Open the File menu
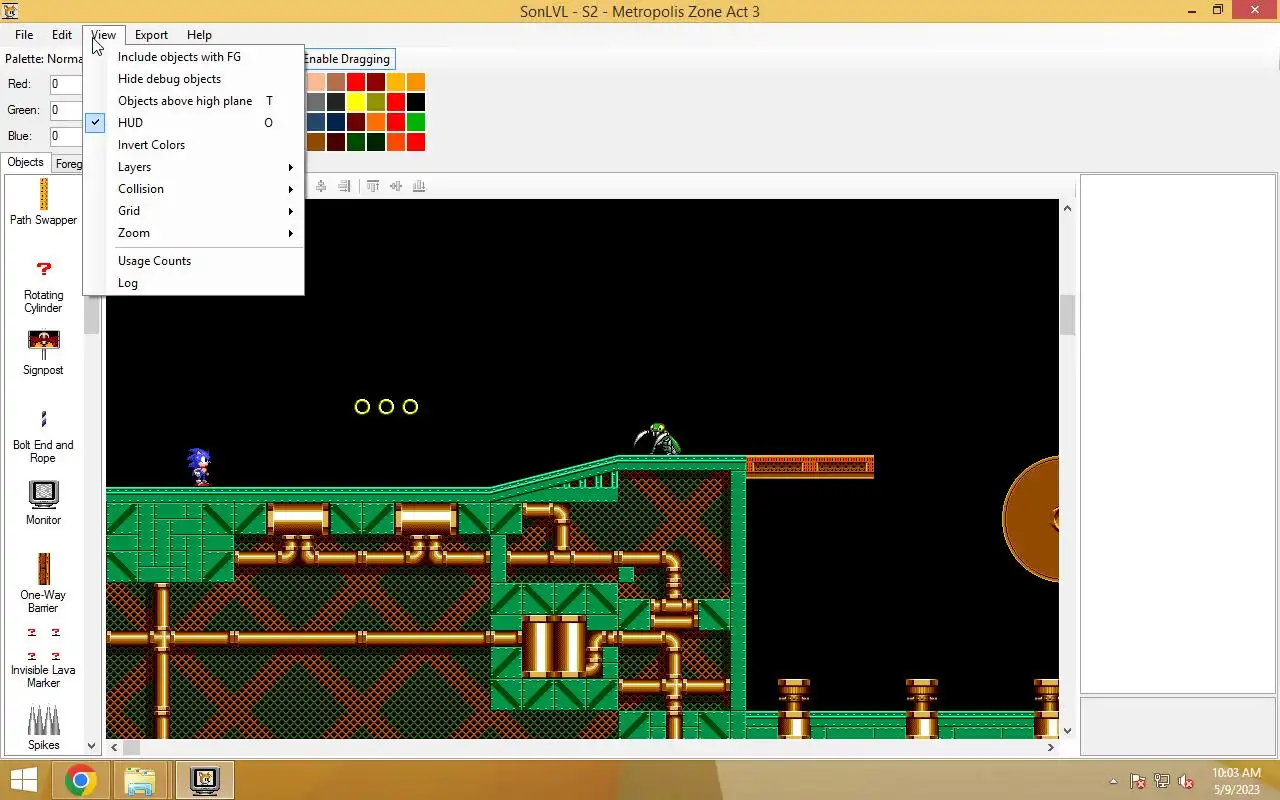 [x=24, y=35]
